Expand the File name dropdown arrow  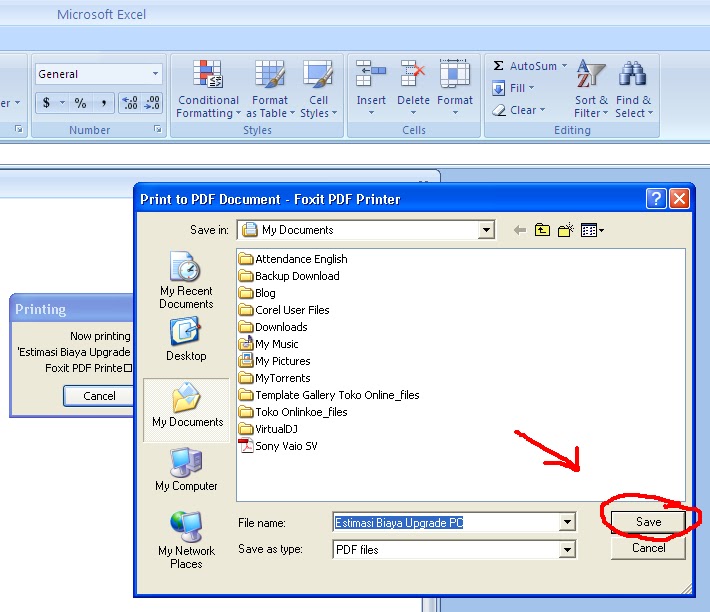567,522
